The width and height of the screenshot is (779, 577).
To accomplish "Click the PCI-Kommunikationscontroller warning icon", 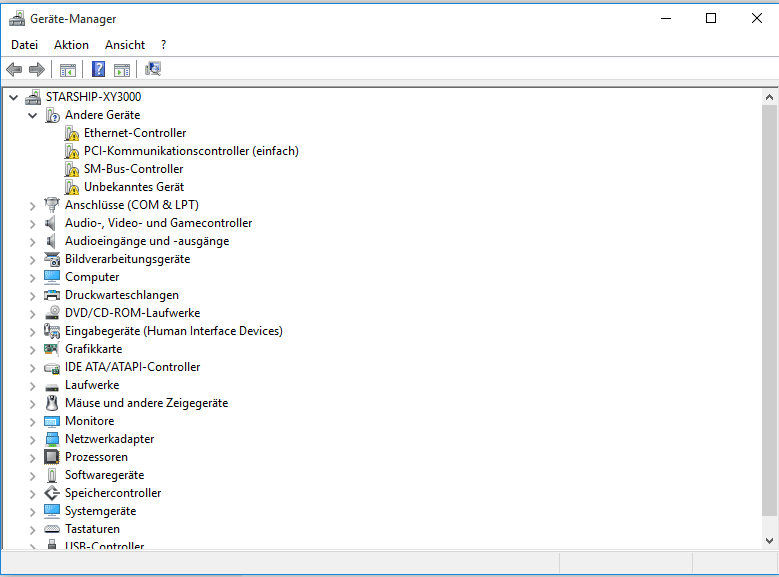I will [72, 151].
